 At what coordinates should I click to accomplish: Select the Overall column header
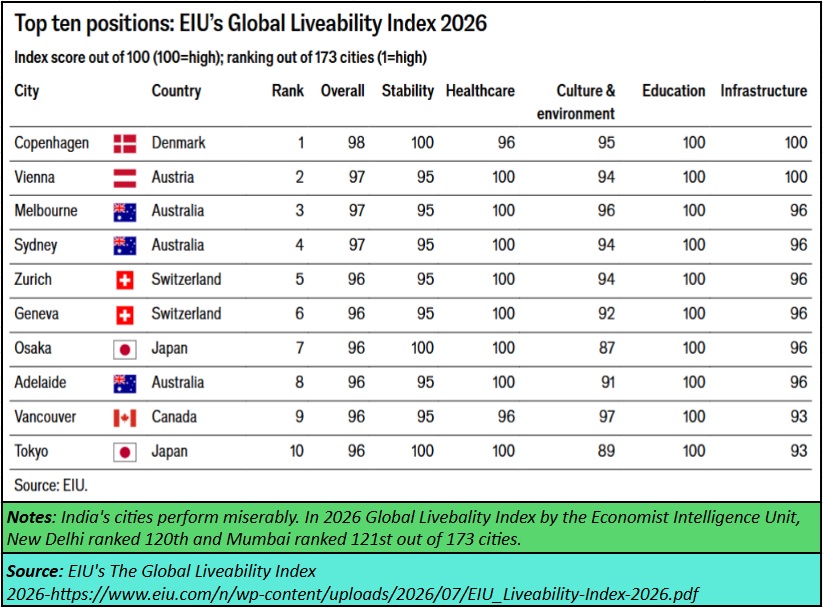coord(343,91)
